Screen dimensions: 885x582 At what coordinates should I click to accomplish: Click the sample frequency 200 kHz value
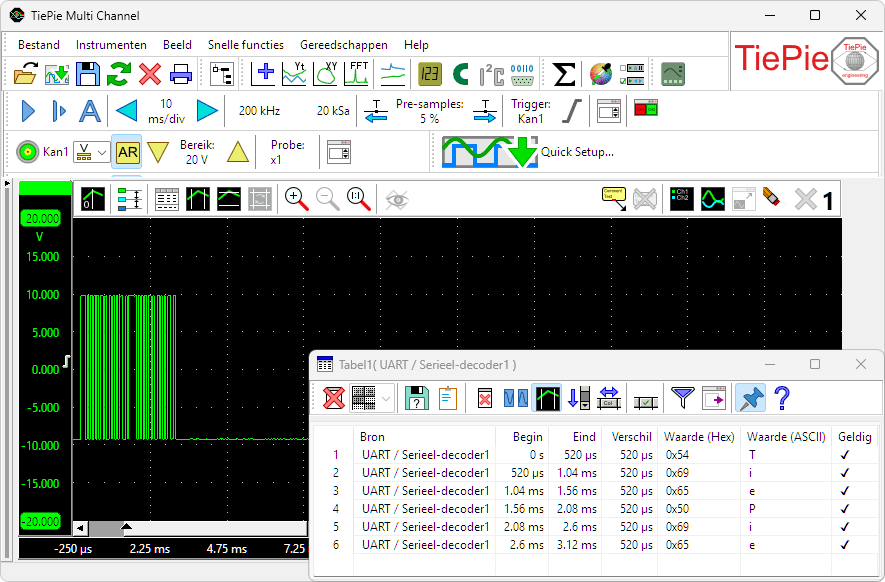click(x=260, y=111)
